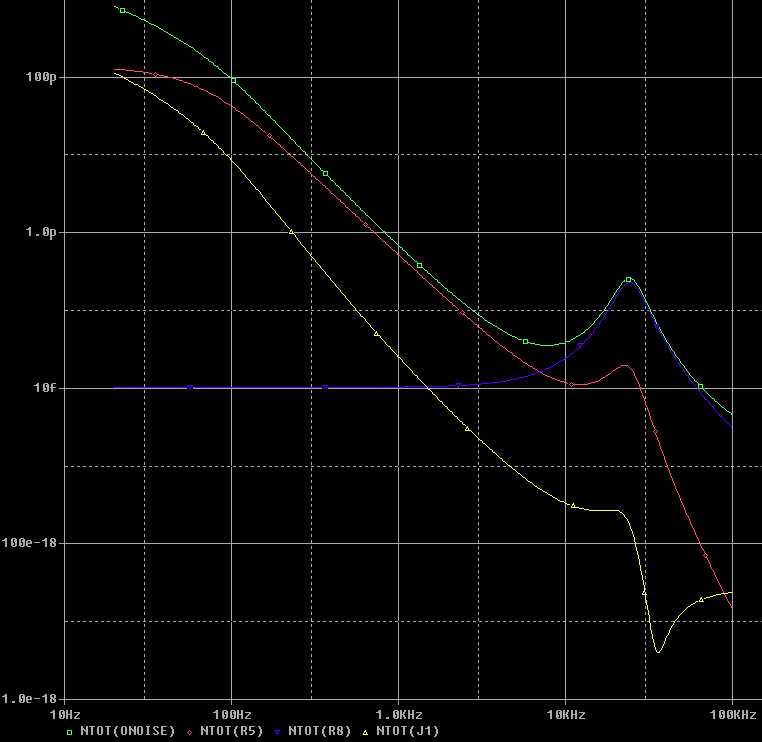762x742 pixels.
Task: Click the 10KHz X-axis label
Action: (566, 715)
